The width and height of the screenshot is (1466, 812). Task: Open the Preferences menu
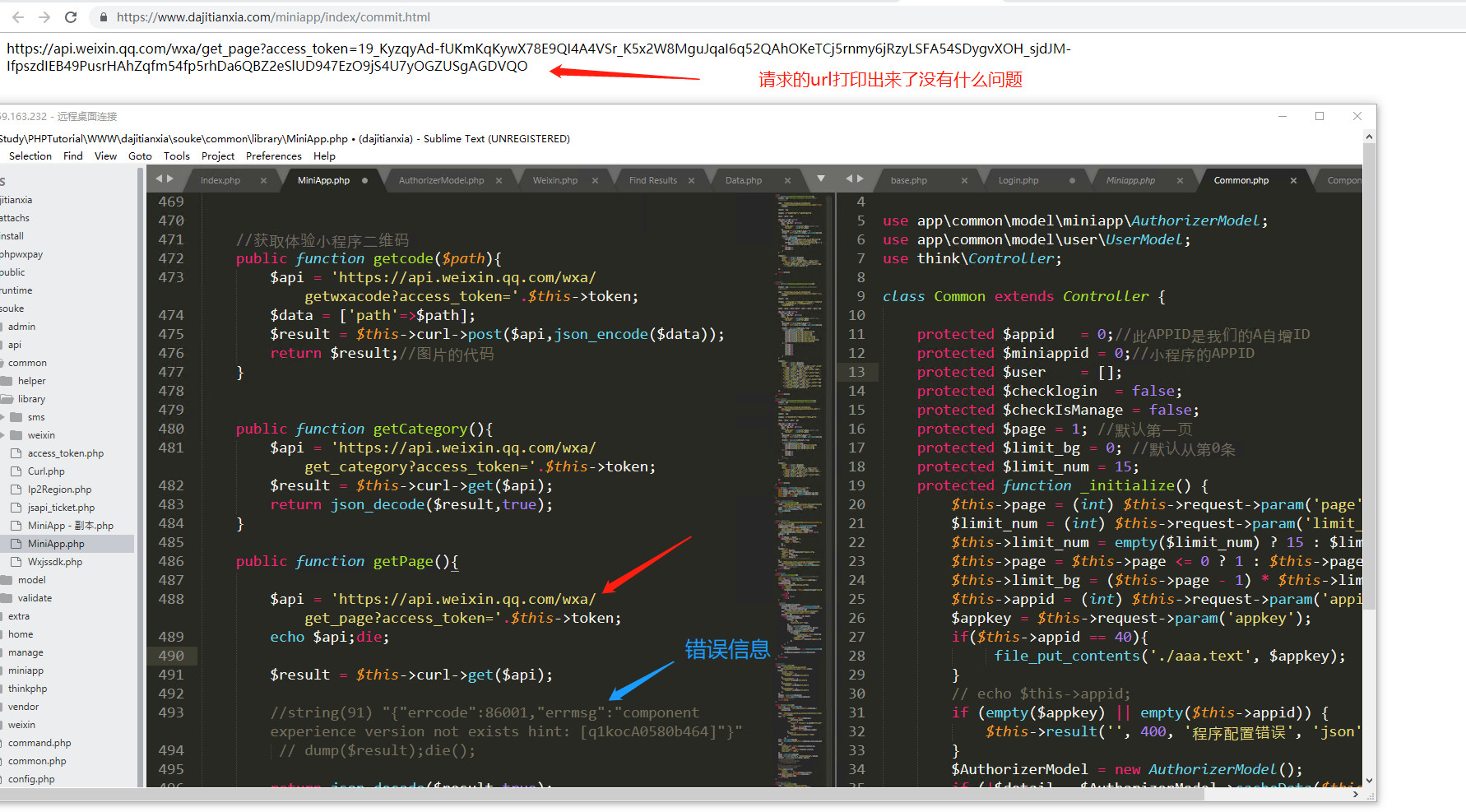[274, 156]
